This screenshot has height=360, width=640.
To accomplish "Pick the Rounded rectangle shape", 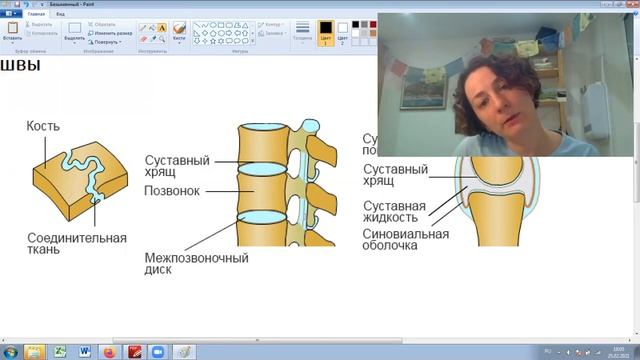I will [229, 25].
